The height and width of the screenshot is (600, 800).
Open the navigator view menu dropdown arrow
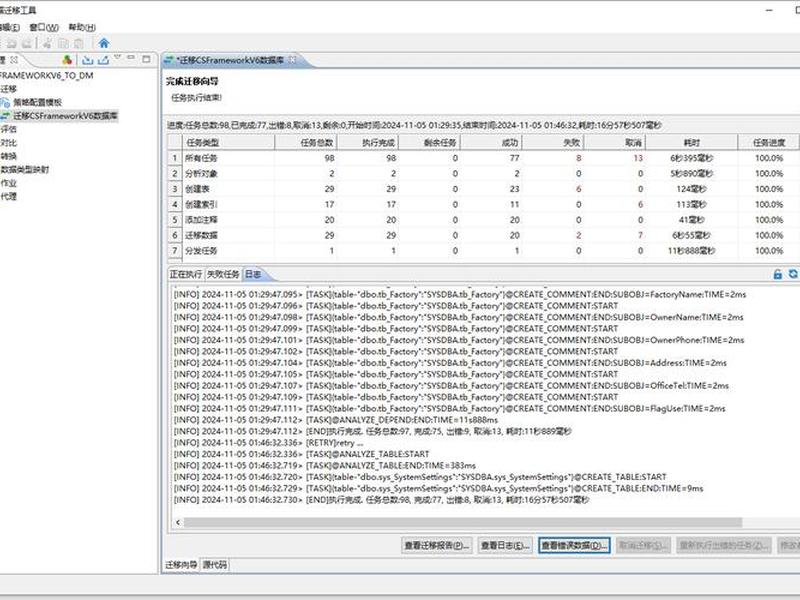[118, 57]
